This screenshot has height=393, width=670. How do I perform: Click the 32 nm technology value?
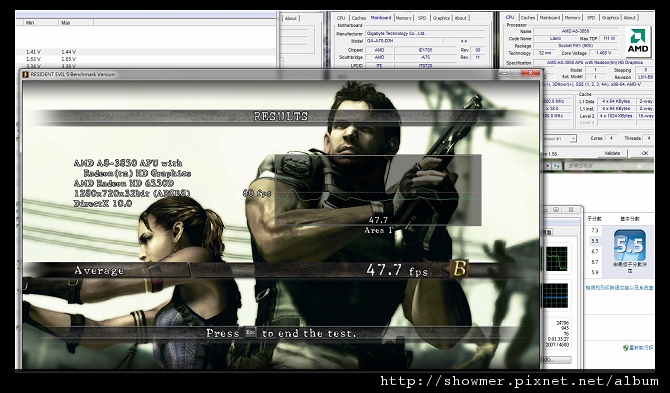(544, 53)
